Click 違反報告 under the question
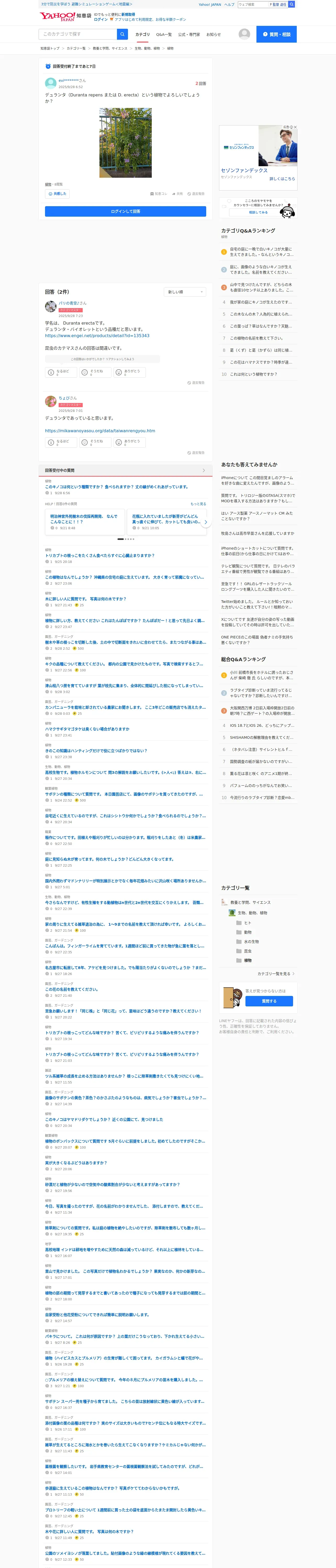This screenshot has width=336, height=1568. tap(196, 194)
